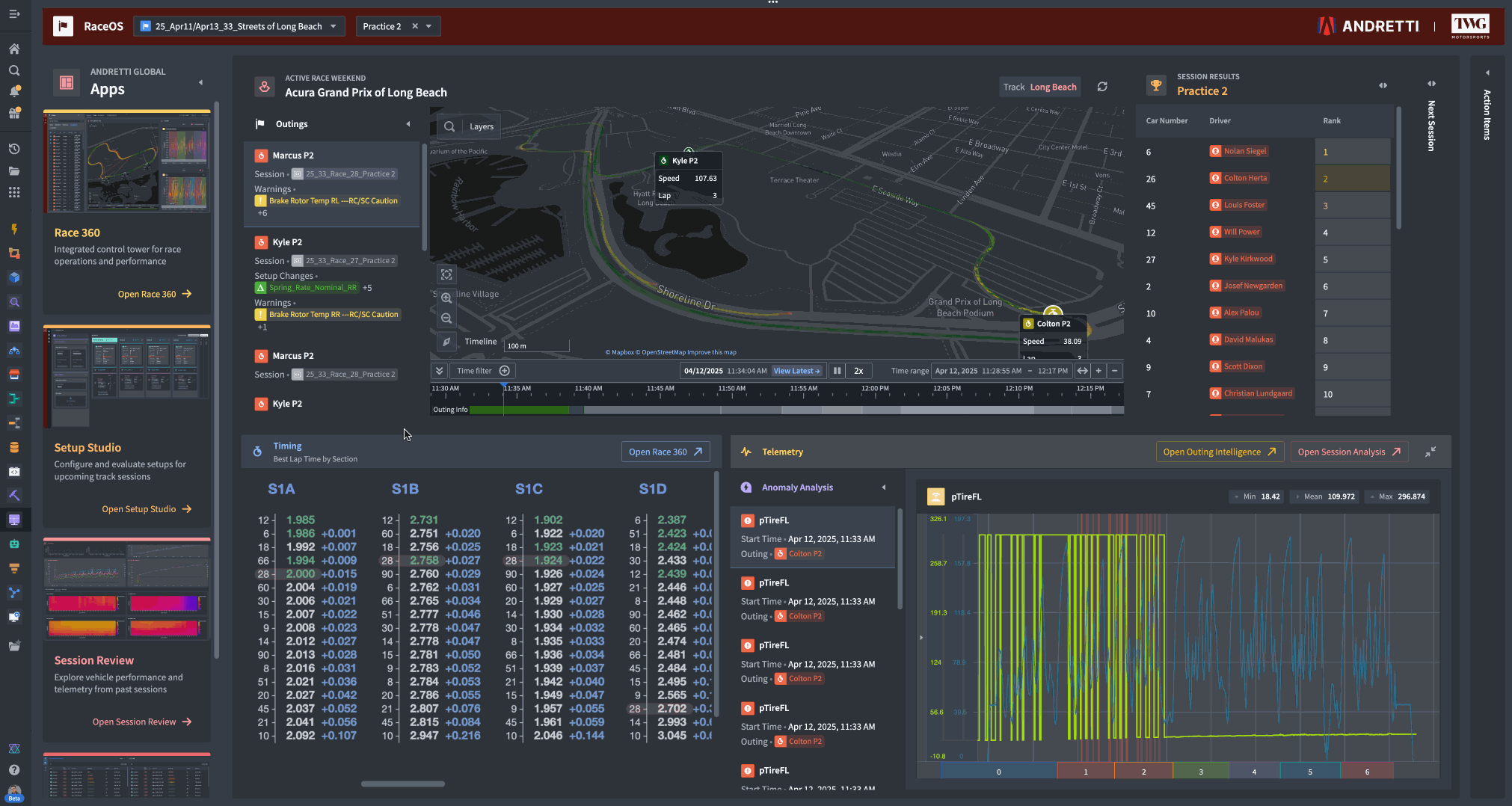This screenshot has height=806, width=1512.
Task: Open the user avatar with Beta badge
Action: [x=14, y=793]
